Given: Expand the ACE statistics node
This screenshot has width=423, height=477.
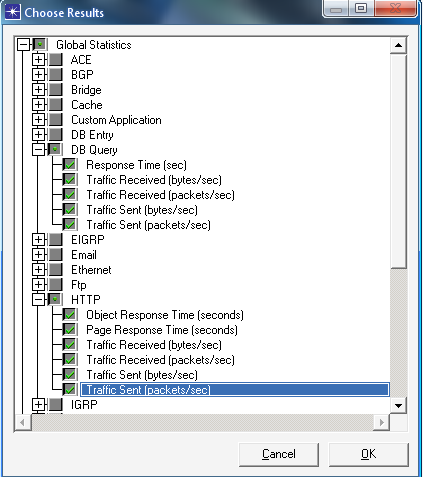Looking at the screenshot, I should tap(38, 60).
